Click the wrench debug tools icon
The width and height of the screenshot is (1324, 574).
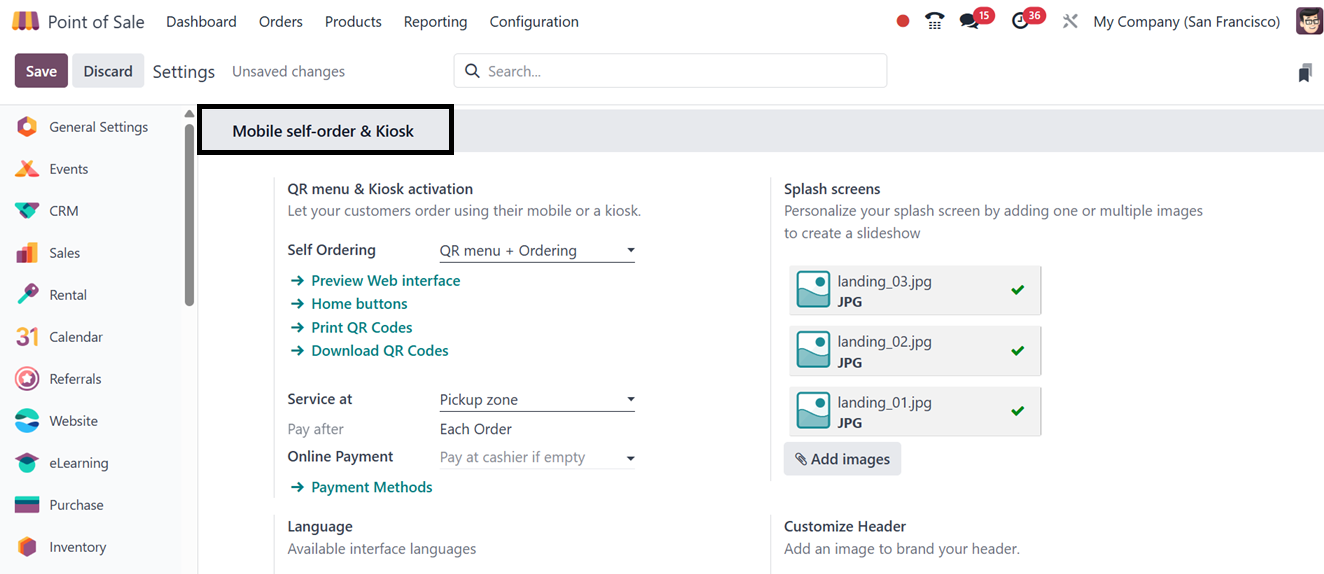[x=1070, y=21]
